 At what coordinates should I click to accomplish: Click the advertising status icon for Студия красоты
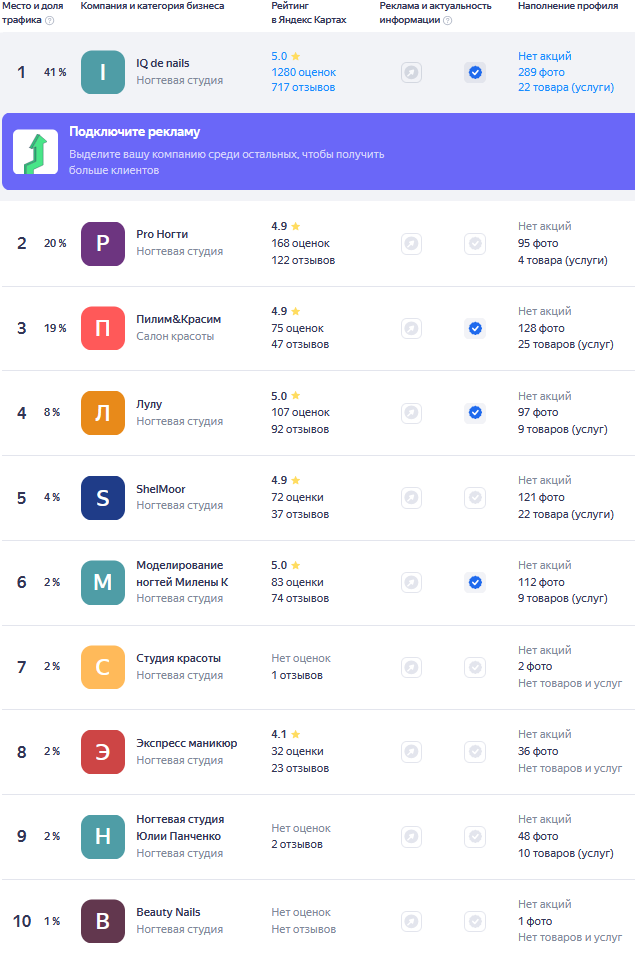411,667
